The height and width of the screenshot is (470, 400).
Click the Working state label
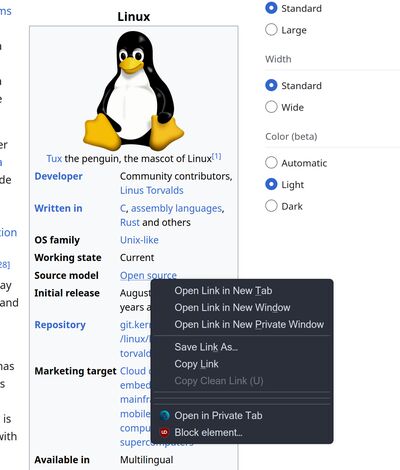(68, 258)
